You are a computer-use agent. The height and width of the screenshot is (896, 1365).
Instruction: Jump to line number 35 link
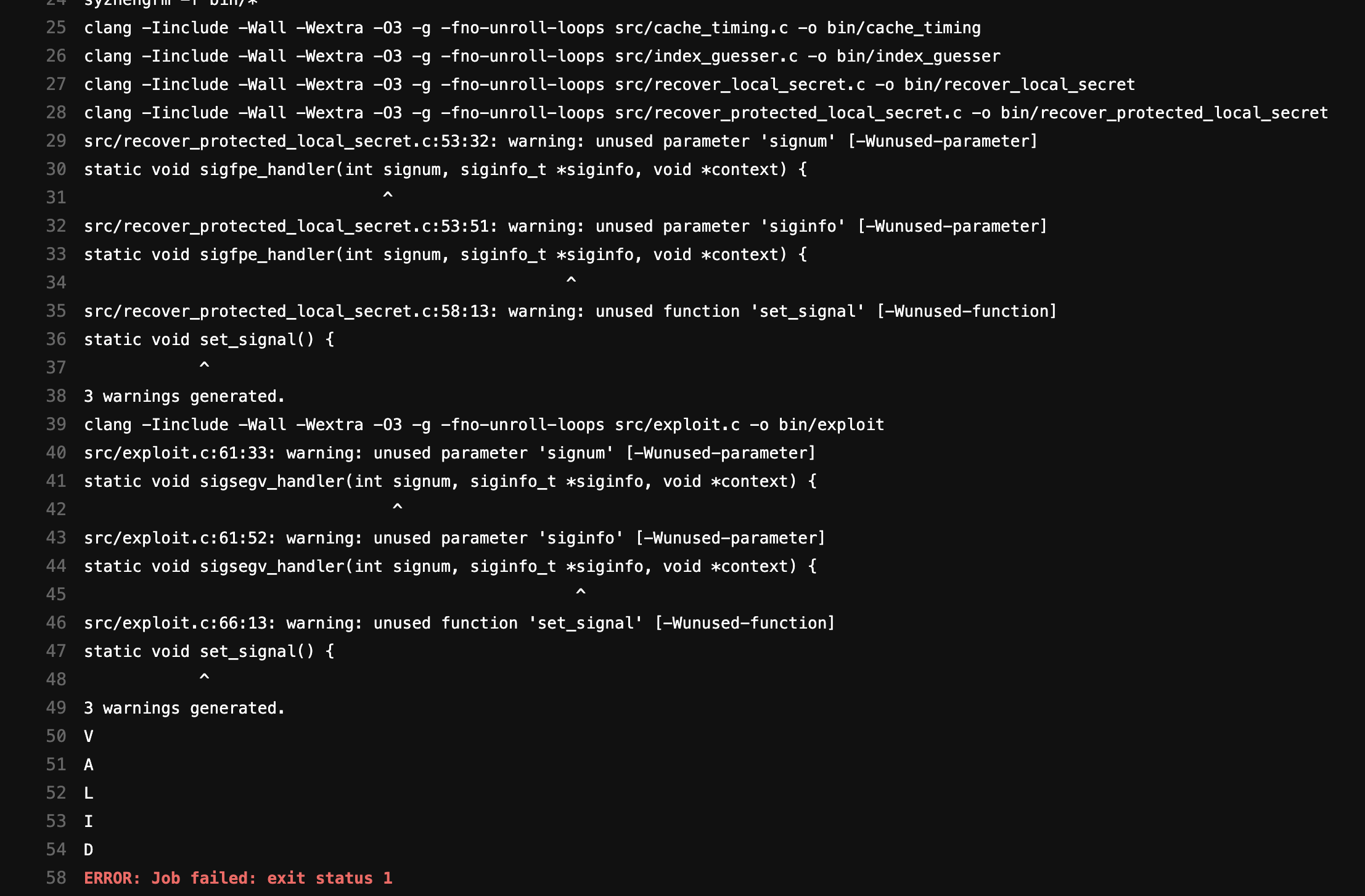56,311
